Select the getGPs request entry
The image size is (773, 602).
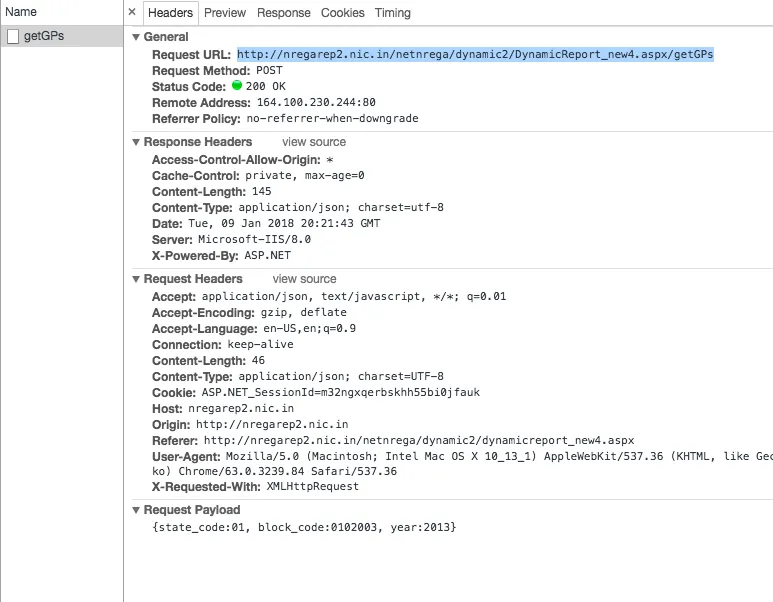point(45,37)
